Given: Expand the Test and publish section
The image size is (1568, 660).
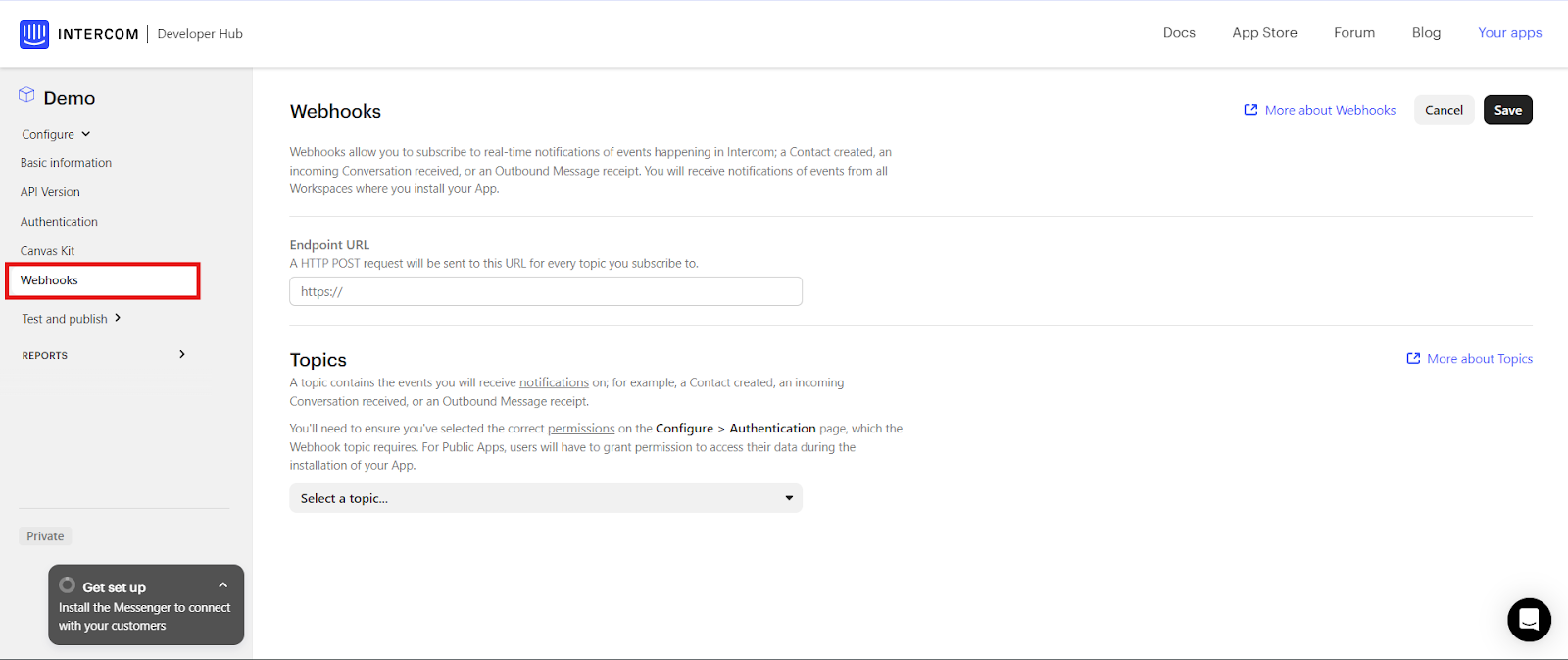Looking at the screenshot, I should click(x=72, y=319).
